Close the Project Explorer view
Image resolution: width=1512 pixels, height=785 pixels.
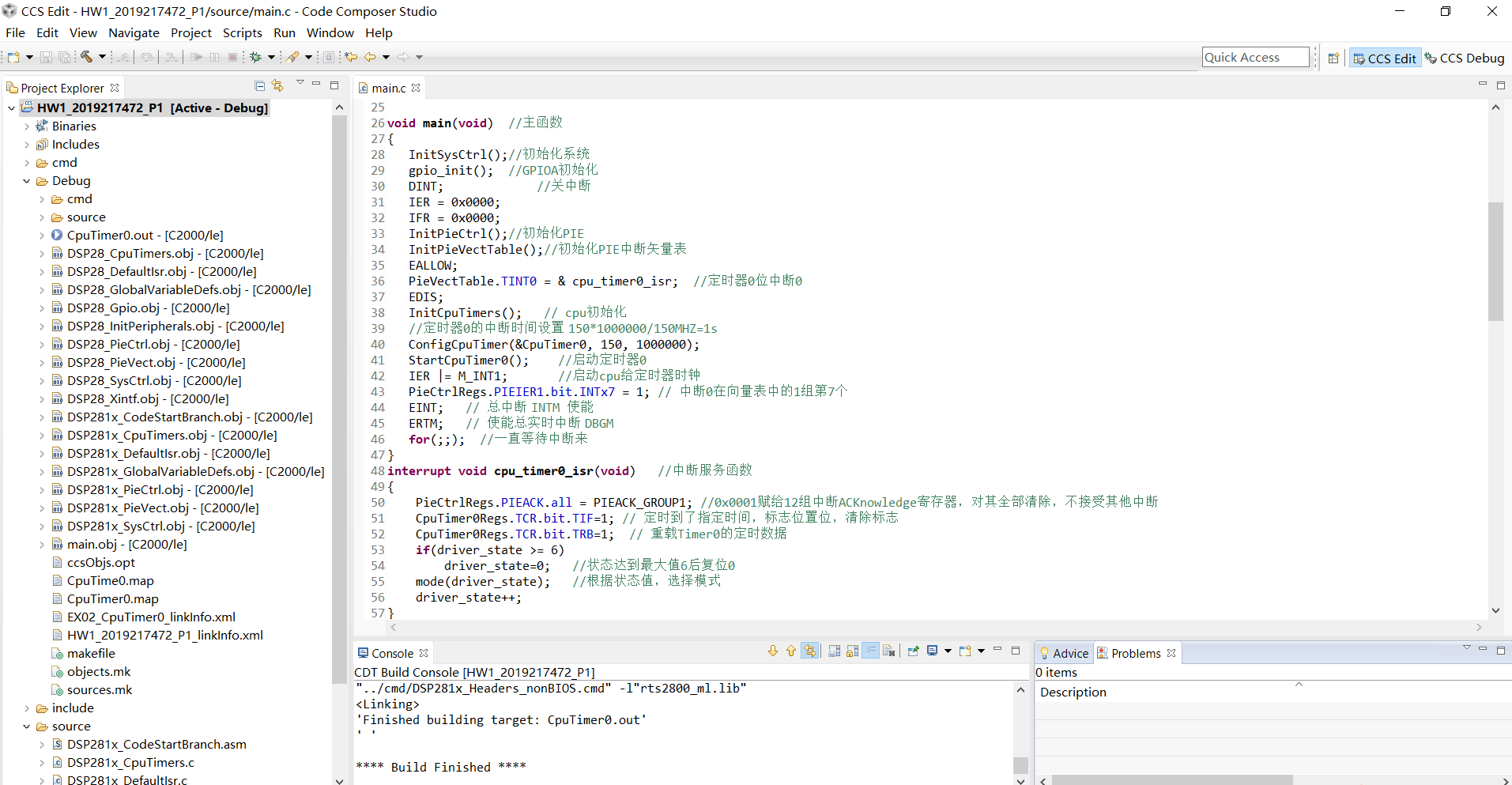point(115,88)
